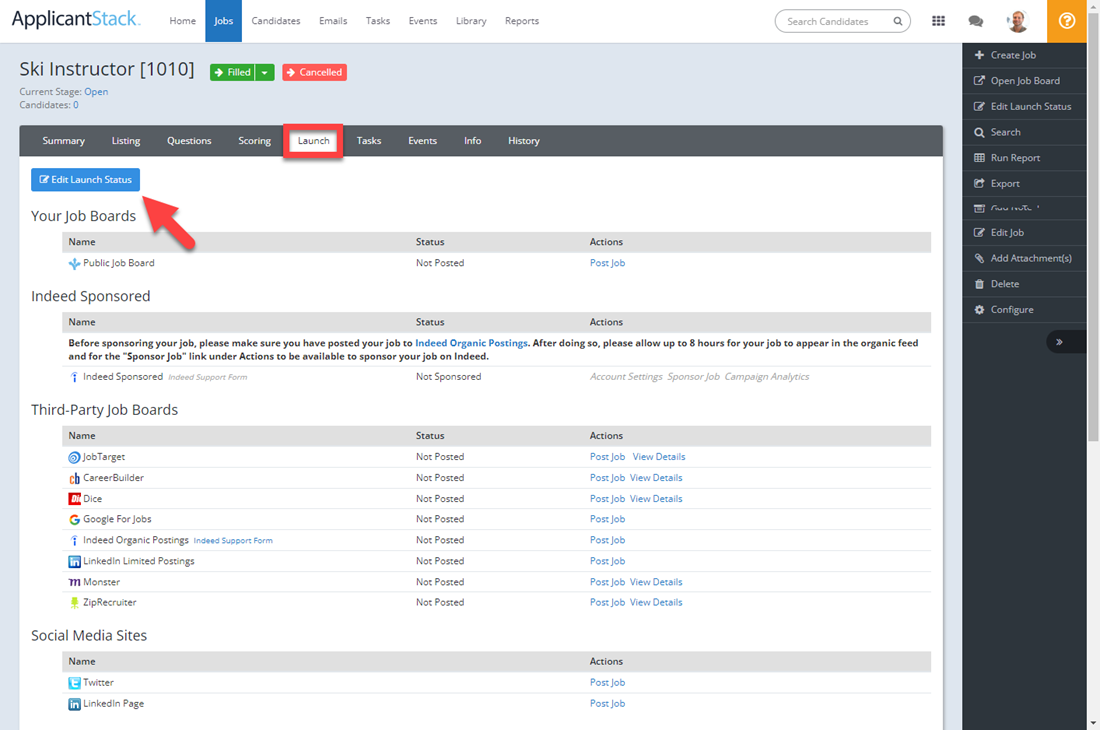Click the blue Edit Launch Status button

coord(85,180)
